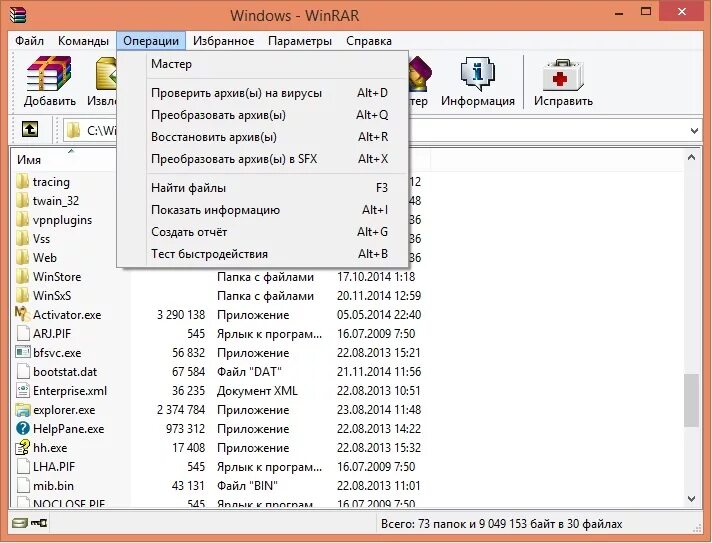This screenshot has width=712, height=543.
Task: Click the twain_32 folder icon
Action: (22, 201)
